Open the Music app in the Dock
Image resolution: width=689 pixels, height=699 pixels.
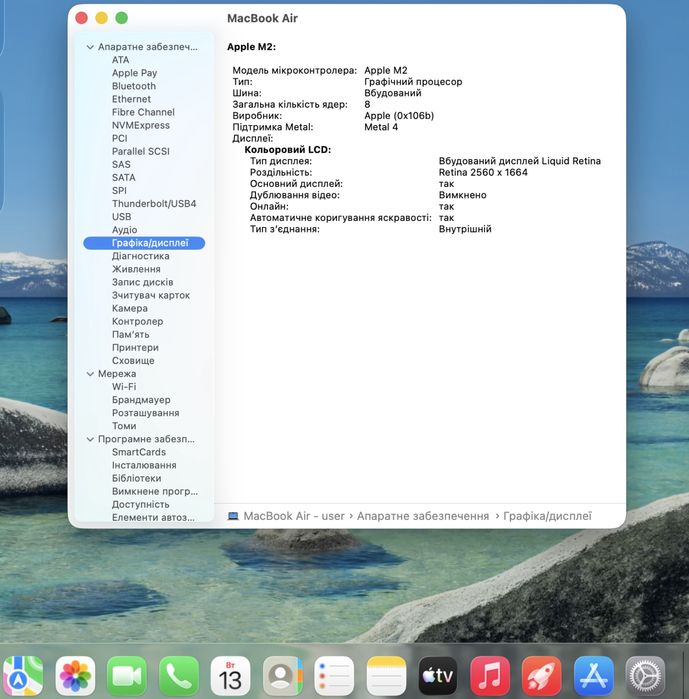[490, 676]
